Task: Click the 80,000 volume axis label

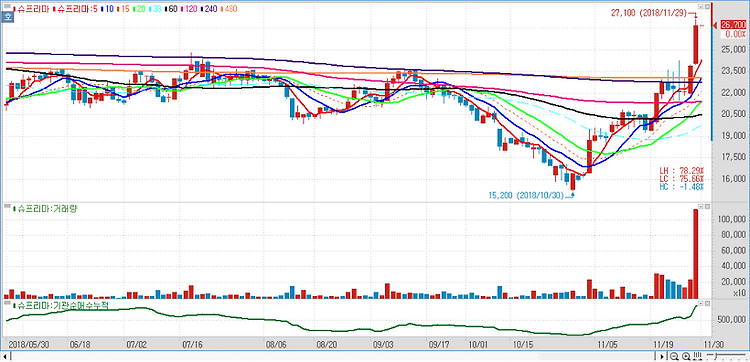Action: click(x=733, y=235)
